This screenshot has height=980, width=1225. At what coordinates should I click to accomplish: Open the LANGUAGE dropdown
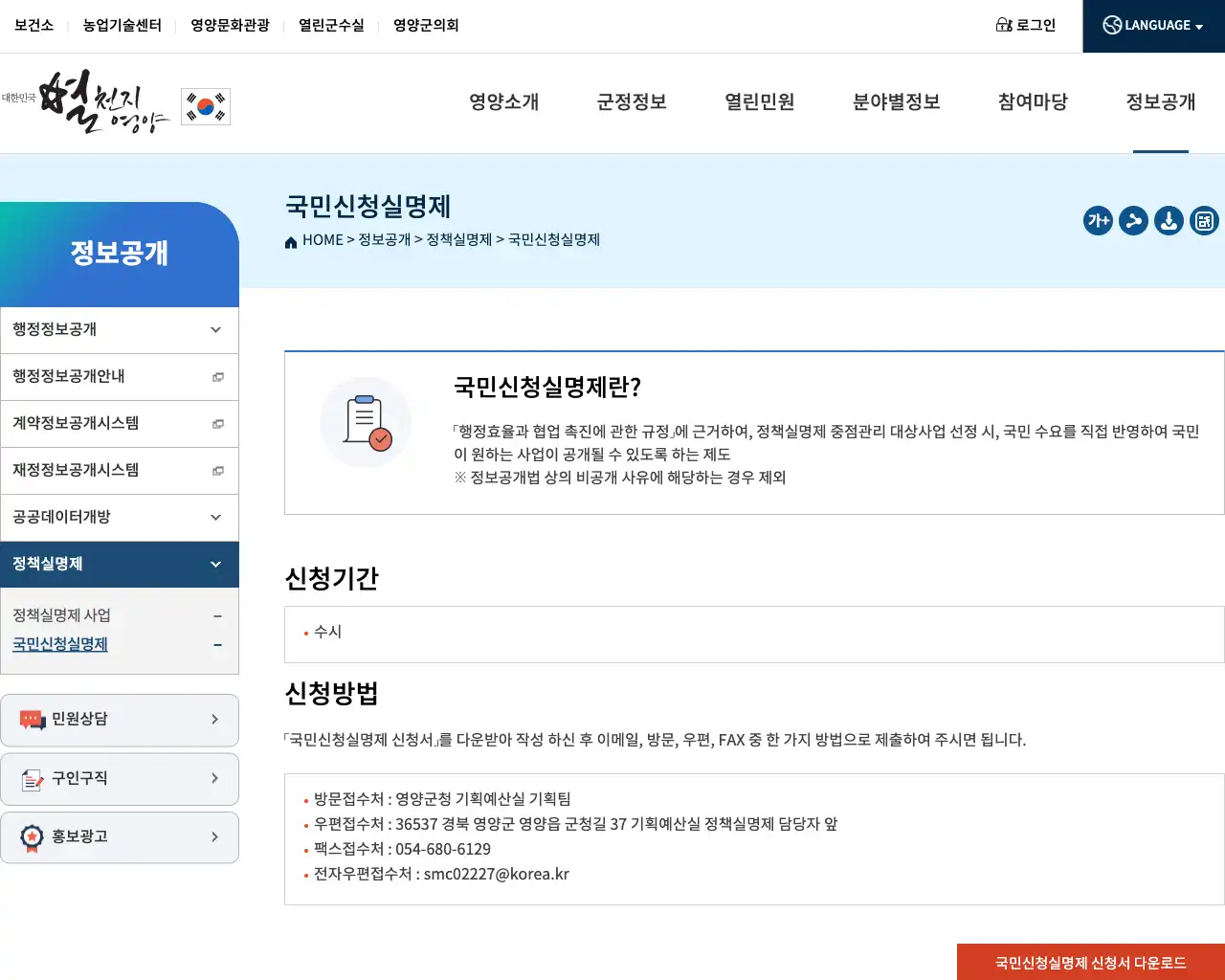pos(1153,26)
